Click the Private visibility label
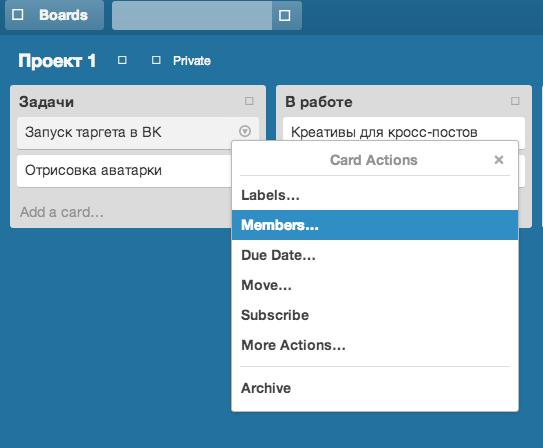The width and height of the screenshot is (543, 448). click(x=192, y=61)
